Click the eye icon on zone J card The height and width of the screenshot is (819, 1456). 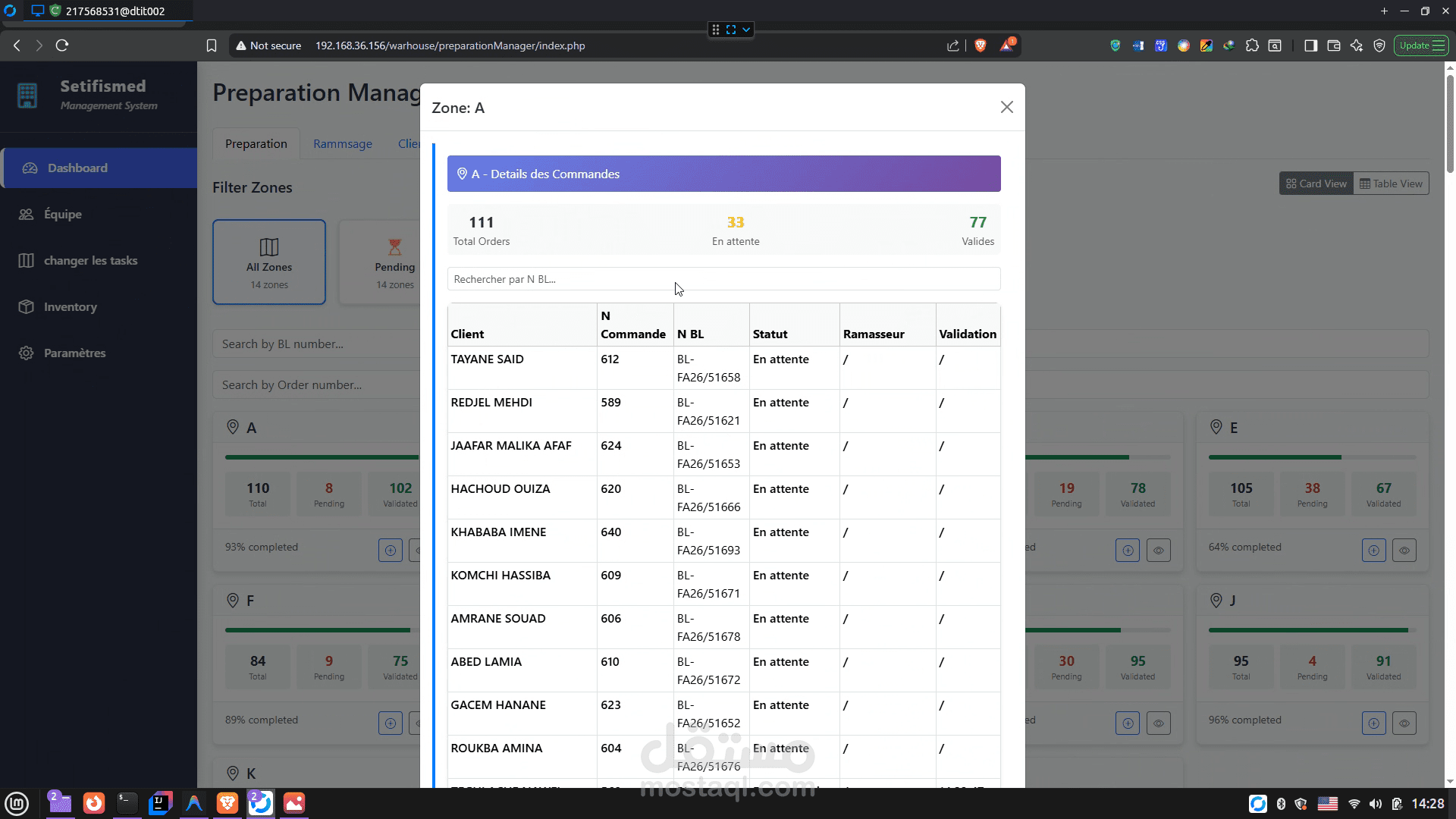[1404, 723]
